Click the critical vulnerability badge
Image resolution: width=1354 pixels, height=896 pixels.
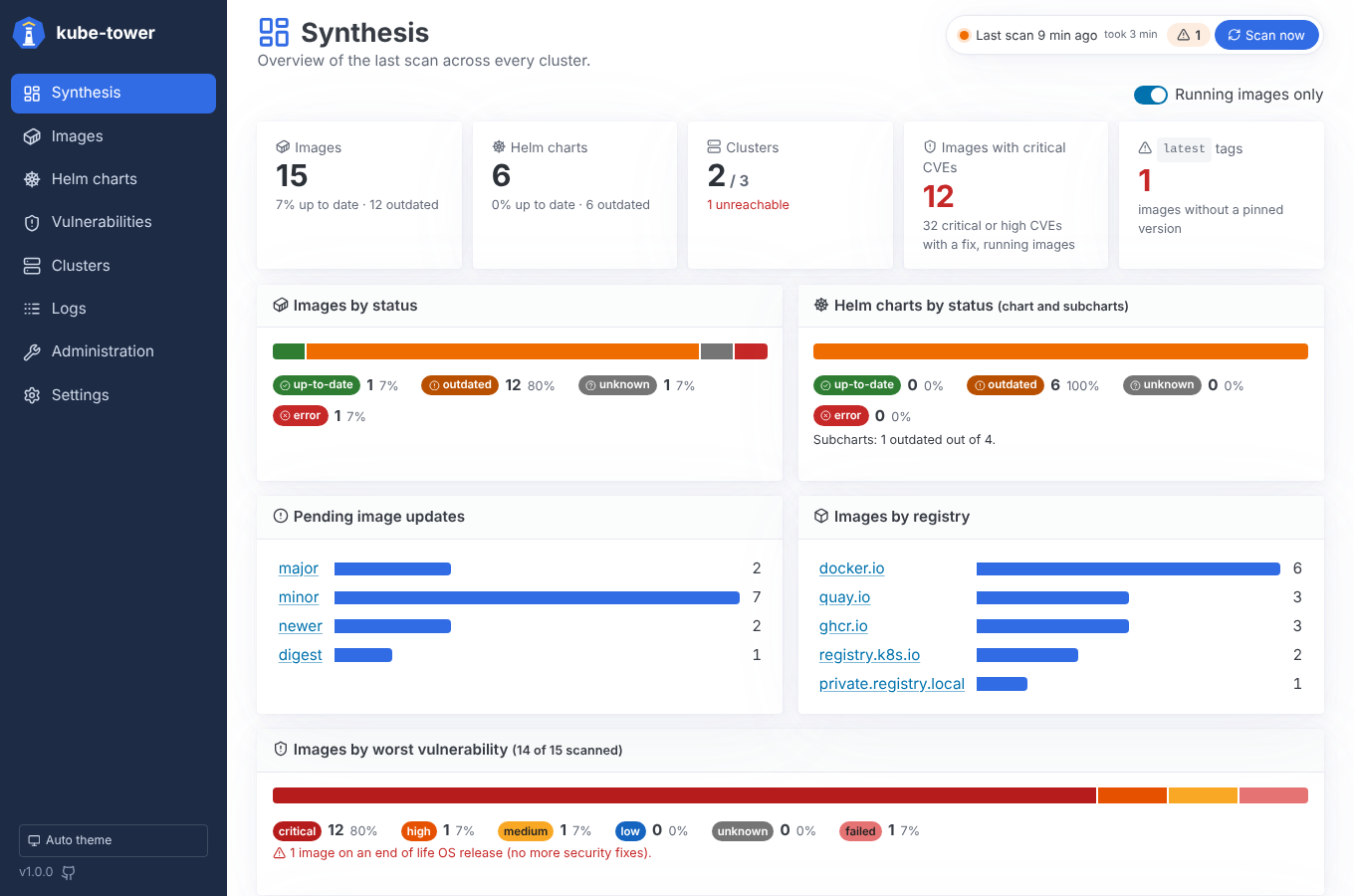[x=297, y=831]
